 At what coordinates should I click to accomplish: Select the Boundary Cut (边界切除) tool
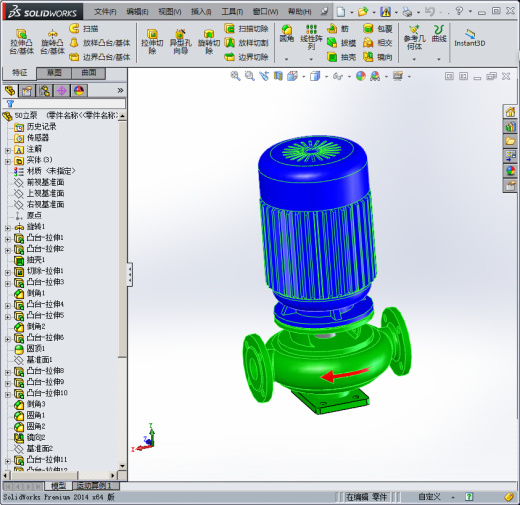[x=246, y=57]
